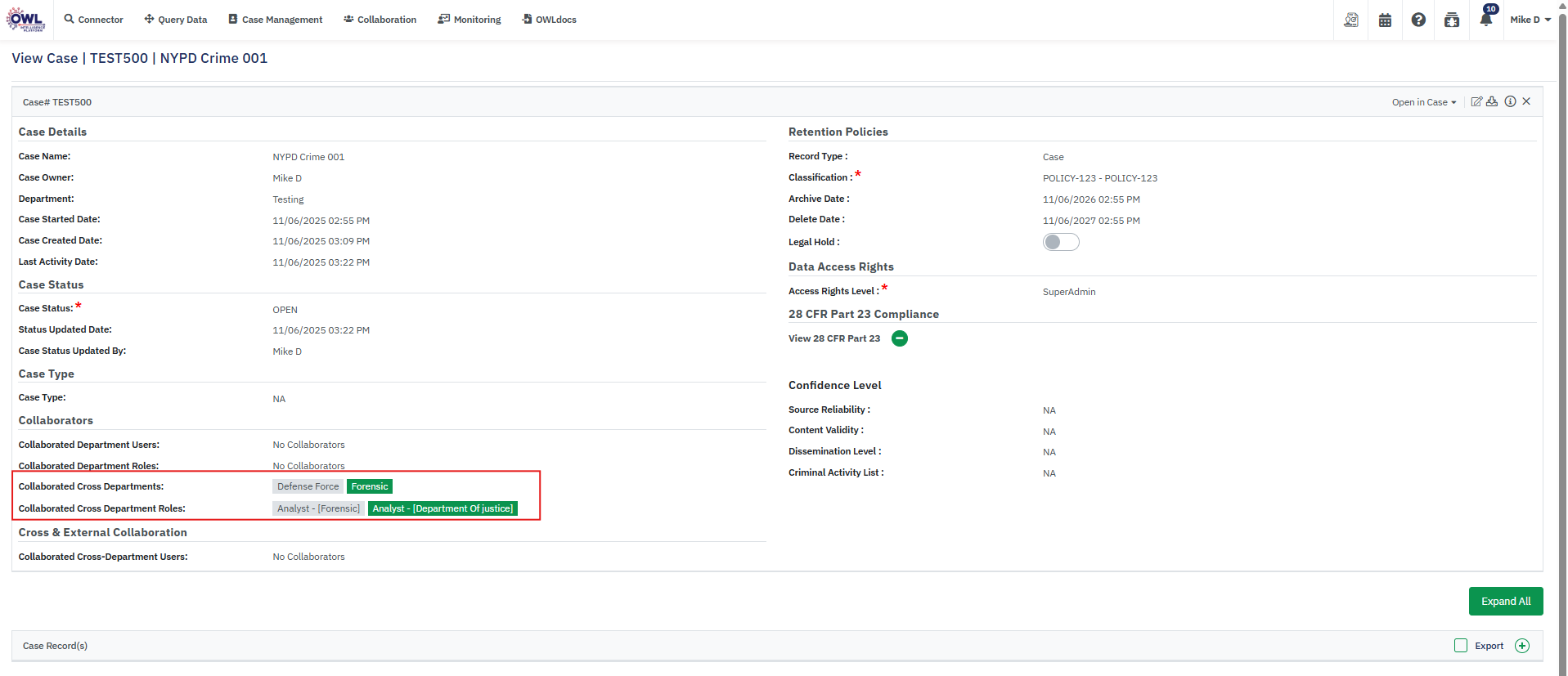Toggle the Legal Hold switch
1568x676 pixels.
pyautogui.click(x=1061, y=242)
